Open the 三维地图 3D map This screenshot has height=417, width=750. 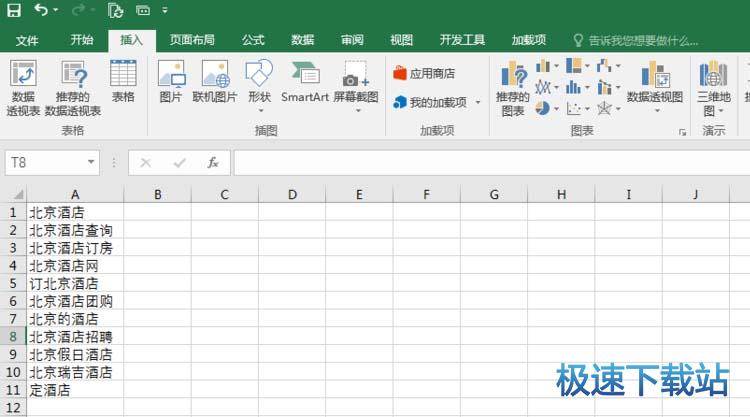[x=714, y=88]
